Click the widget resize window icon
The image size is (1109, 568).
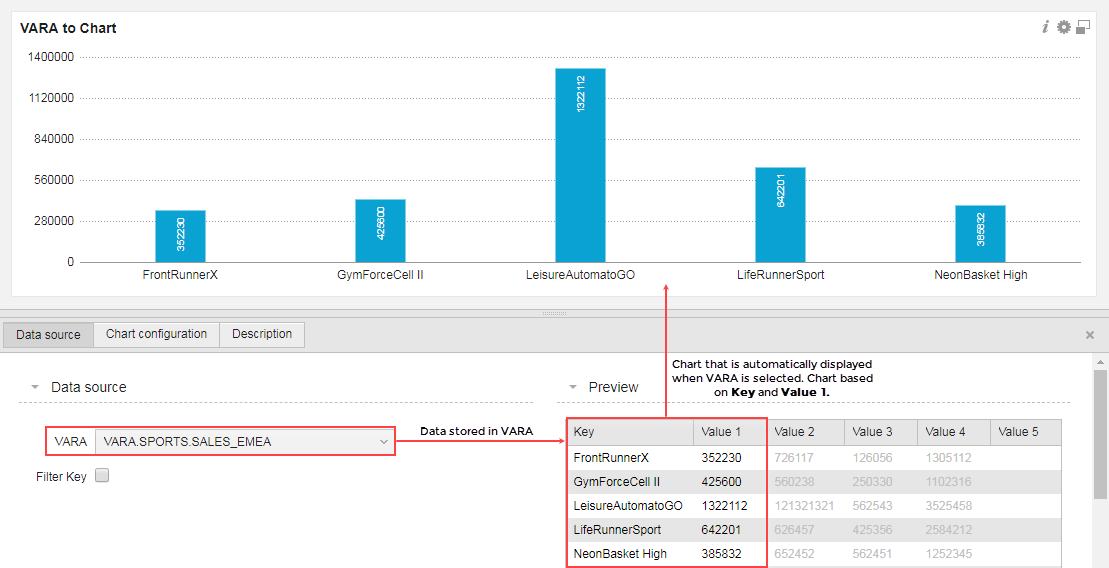pyautogui.click(x=1083, y=28)
